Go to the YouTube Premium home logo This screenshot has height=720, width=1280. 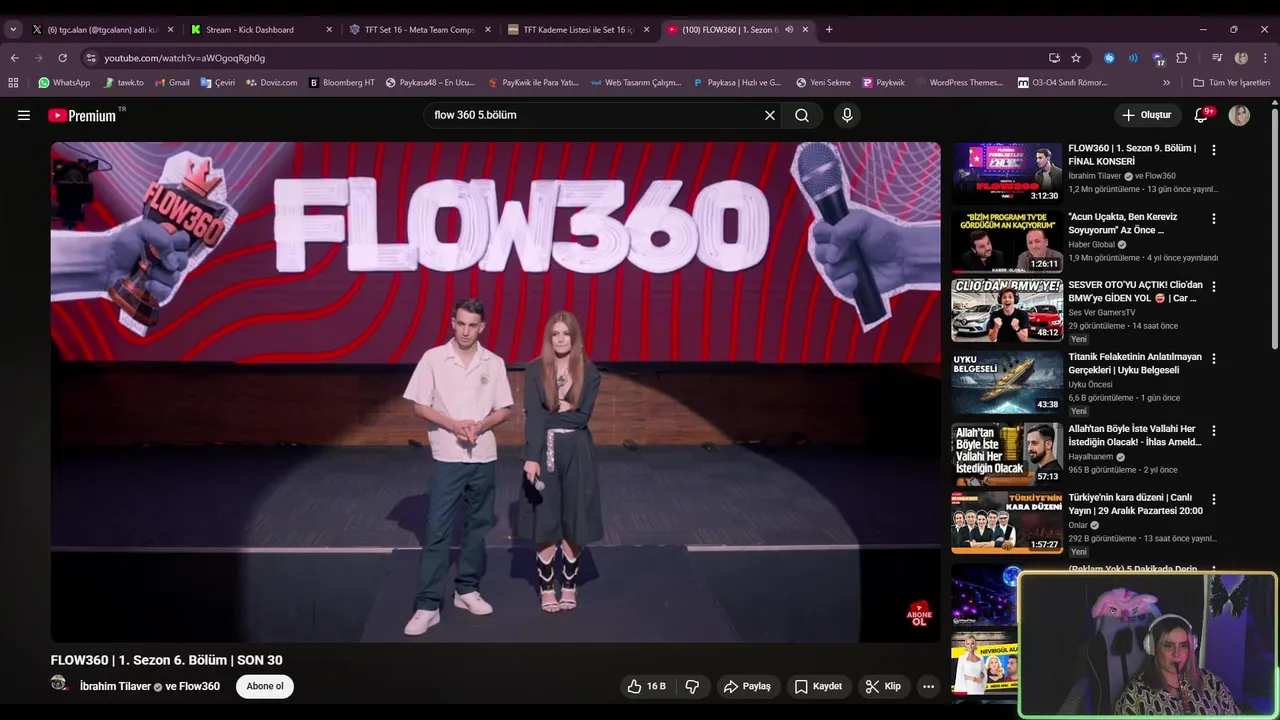pos(82,115)
